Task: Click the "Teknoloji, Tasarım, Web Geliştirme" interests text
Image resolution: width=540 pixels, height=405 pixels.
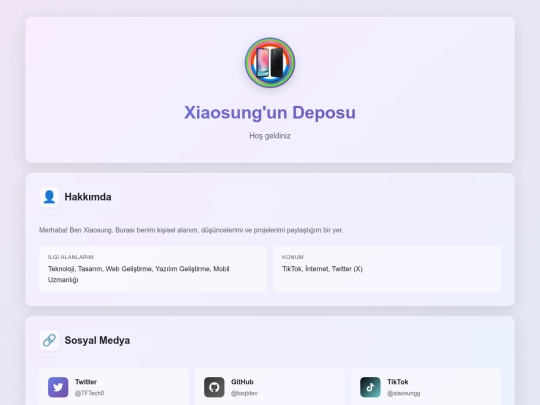Action: (138, 274)
